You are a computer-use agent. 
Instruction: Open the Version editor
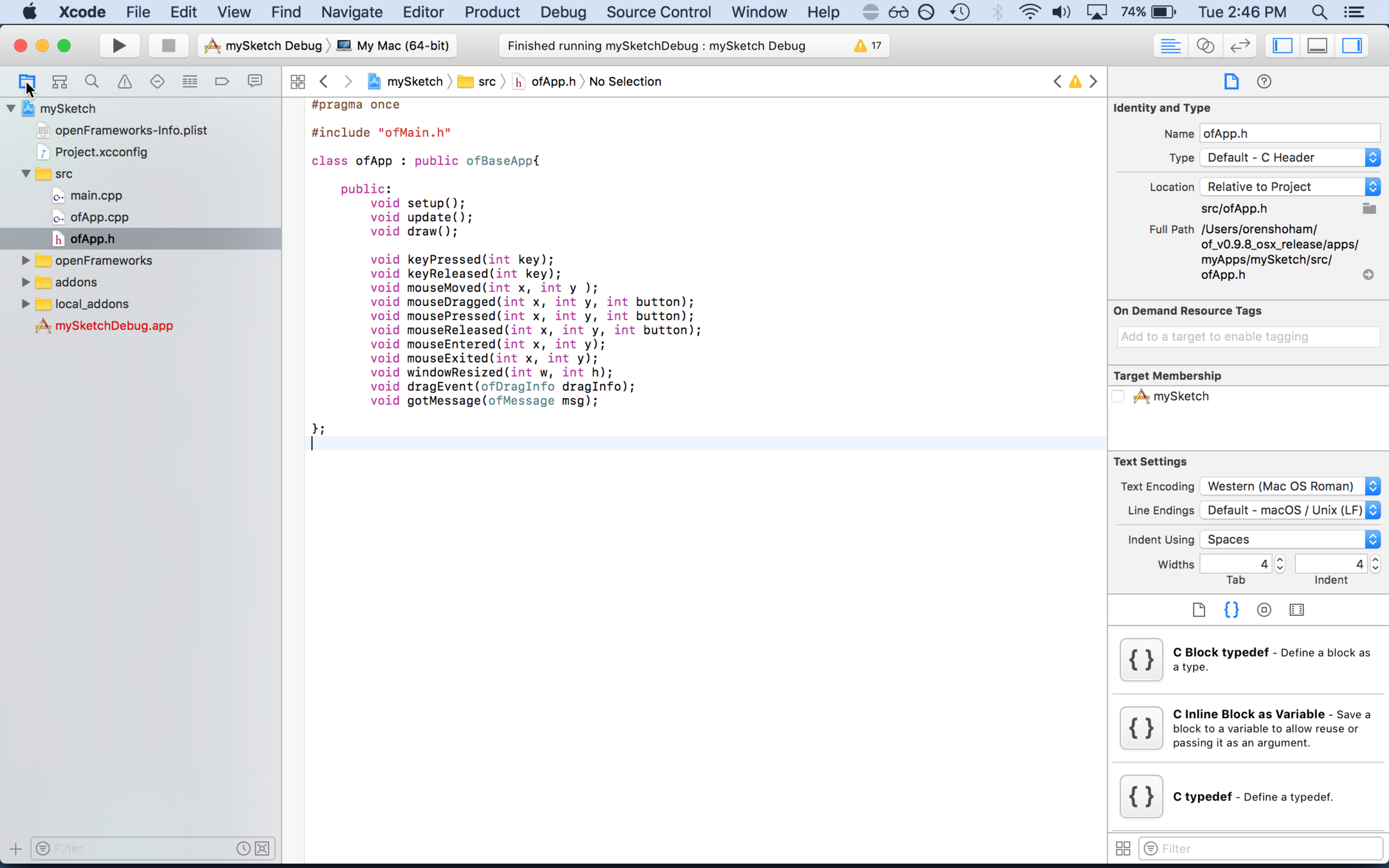coord(1240,46)
